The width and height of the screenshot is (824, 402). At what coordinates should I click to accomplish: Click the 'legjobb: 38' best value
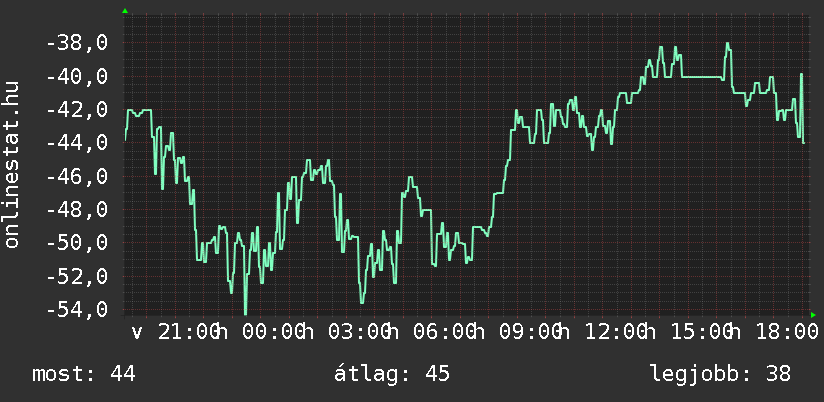coord(720,374)
